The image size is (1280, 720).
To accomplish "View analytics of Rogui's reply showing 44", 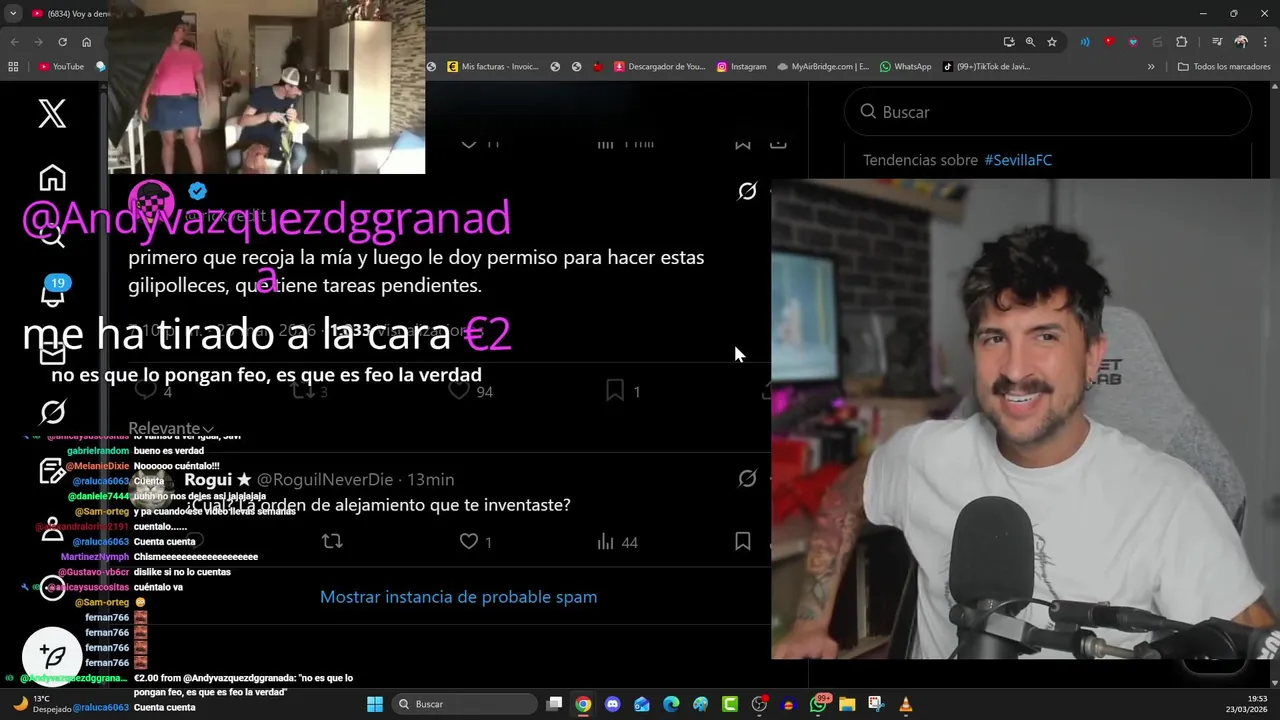I will coord(617,541).
